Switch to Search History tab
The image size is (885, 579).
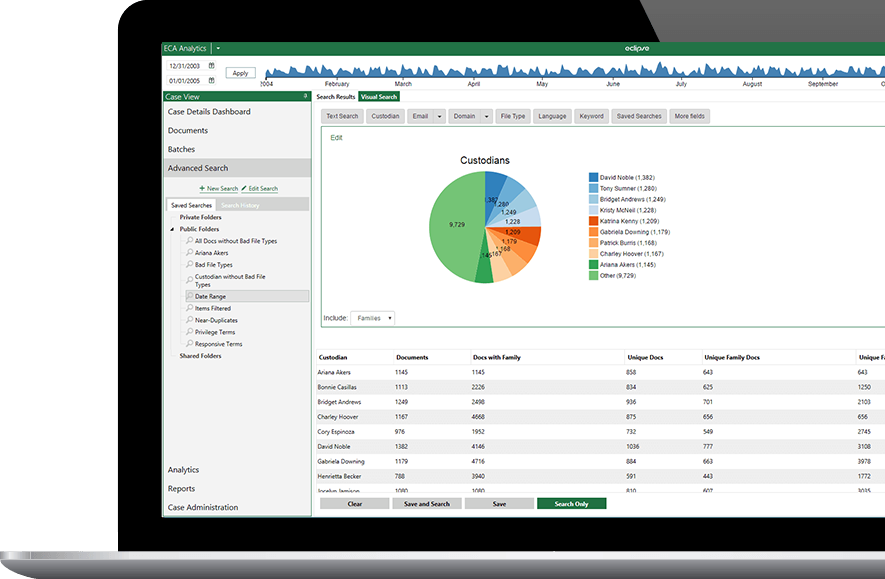pos(240,205)
